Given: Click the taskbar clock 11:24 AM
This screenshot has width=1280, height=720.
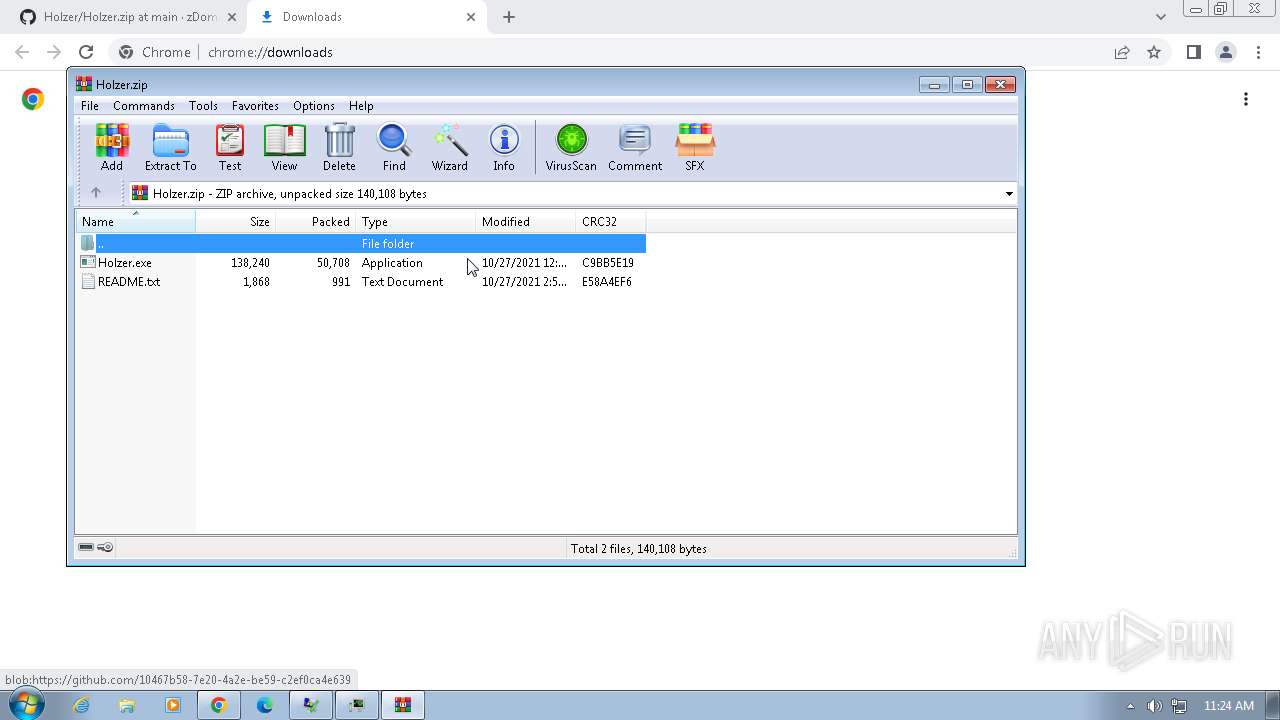Looking at the screenshot, I should point(1228,706).
